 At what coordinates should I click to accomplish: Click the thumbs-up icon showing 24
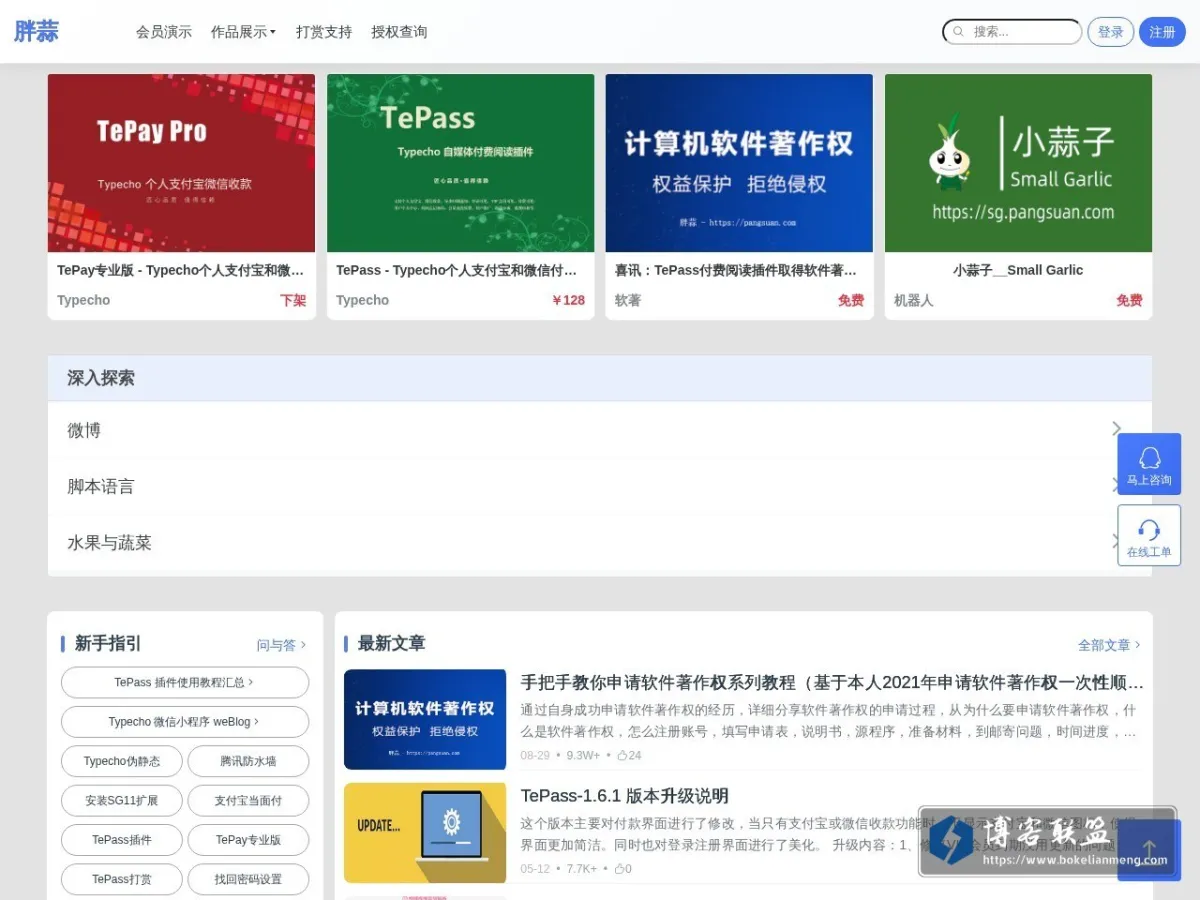click(622, 755)
